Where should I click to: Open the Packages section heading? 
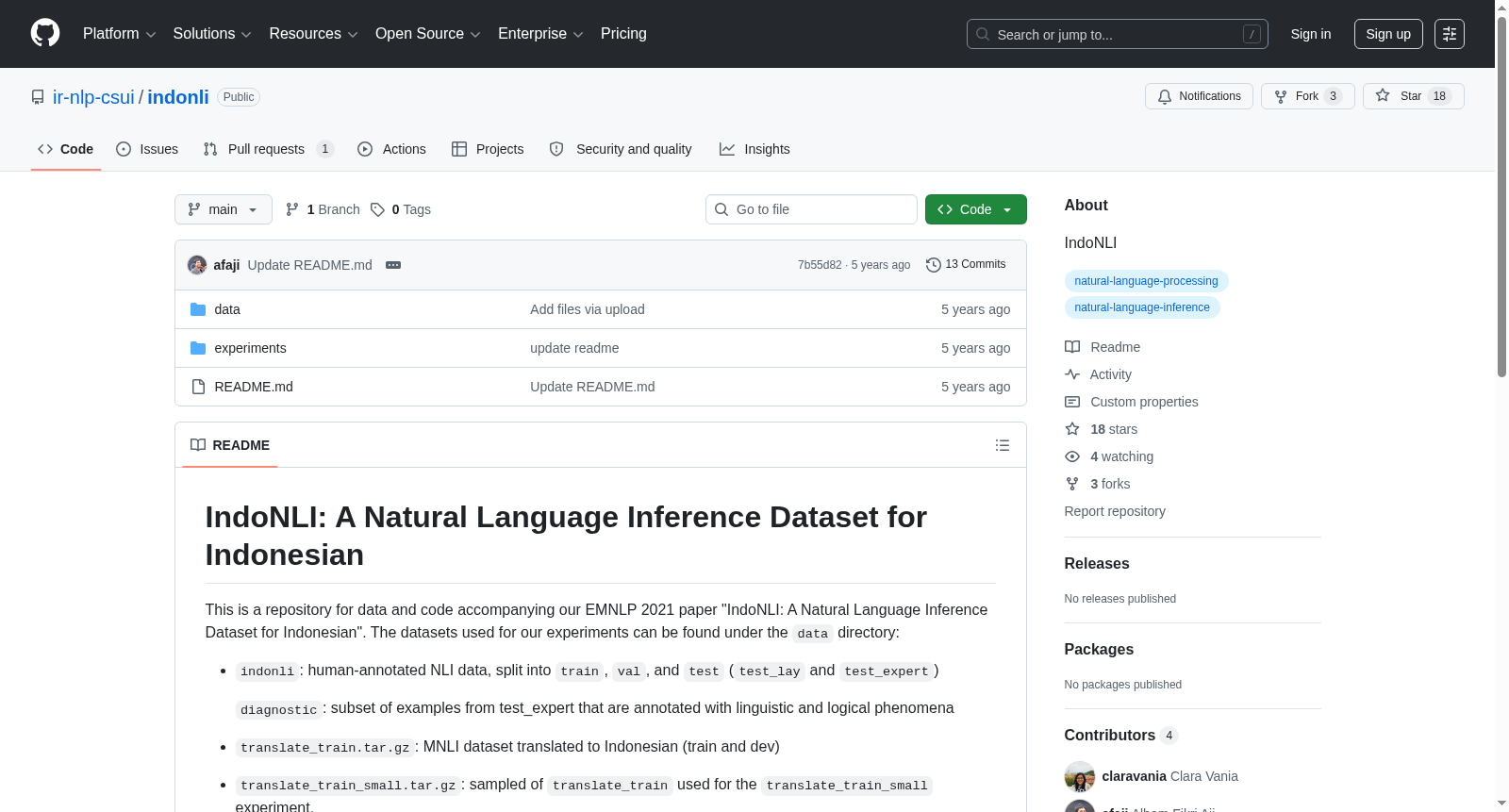[x=1099, y=650]
